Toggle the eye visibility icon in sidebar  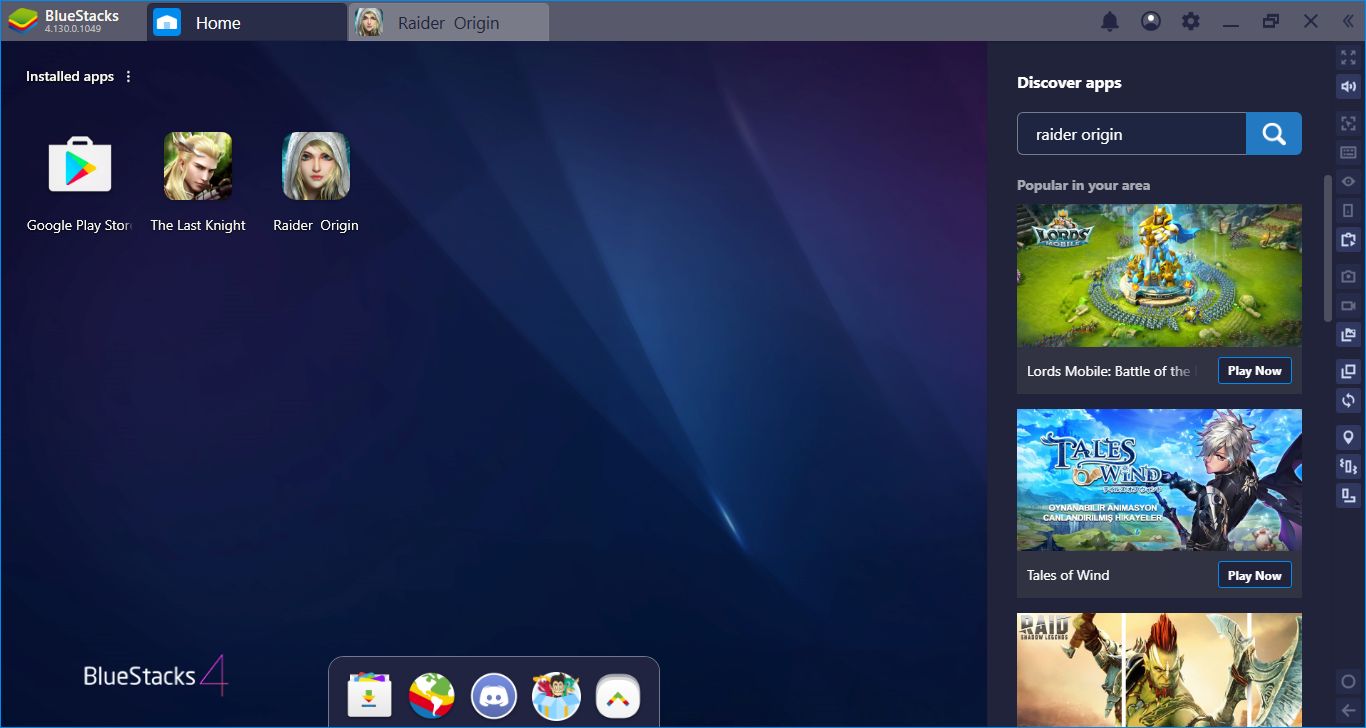(x=1347, y=181)
